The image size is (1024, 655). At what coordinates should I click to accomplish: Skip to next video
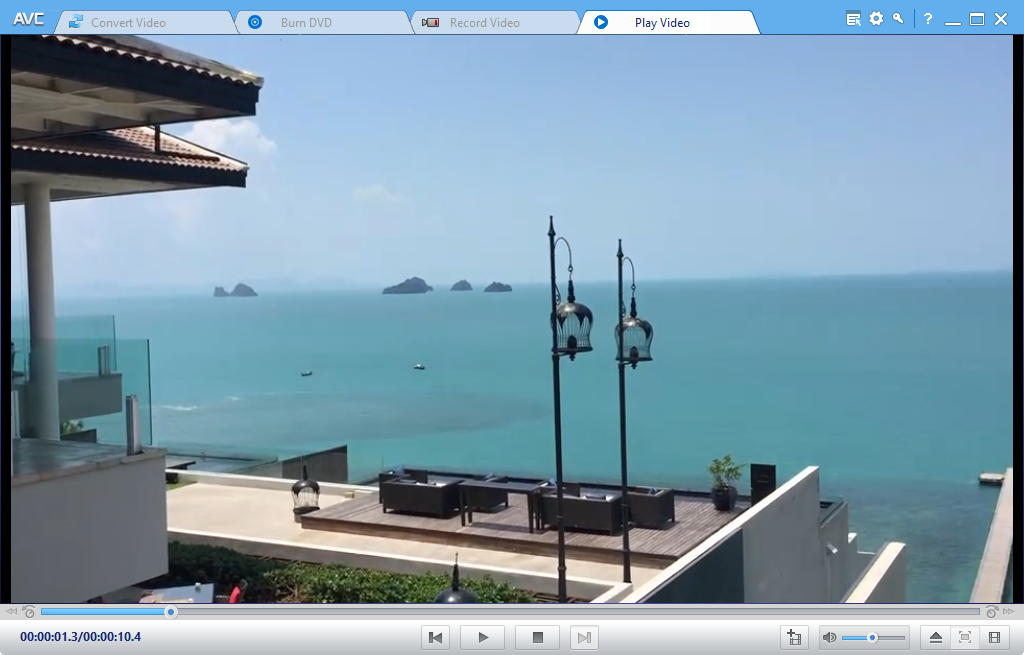click(x=585, y=637)
